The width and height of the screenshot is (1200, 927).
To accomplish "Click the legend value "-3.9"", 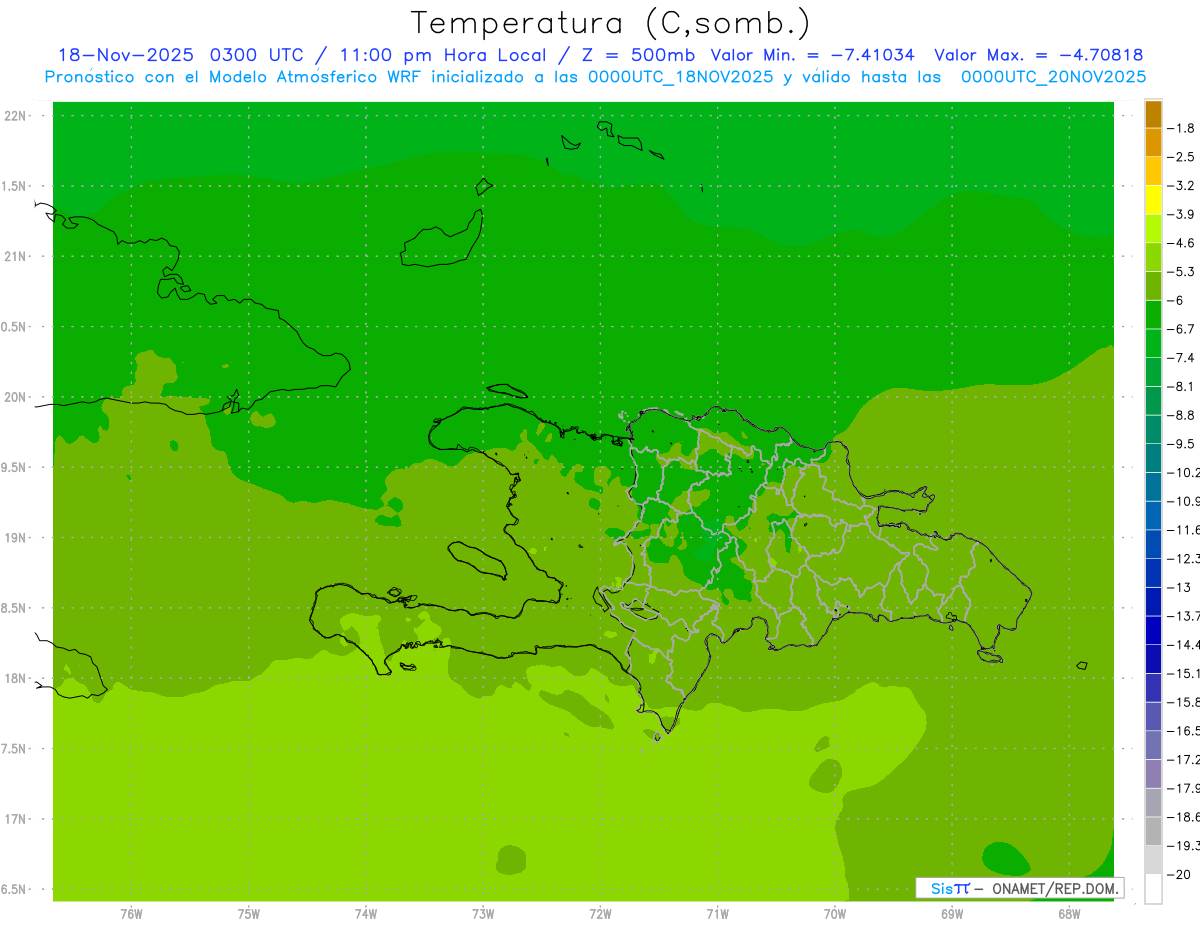I will coord(1182,214).
